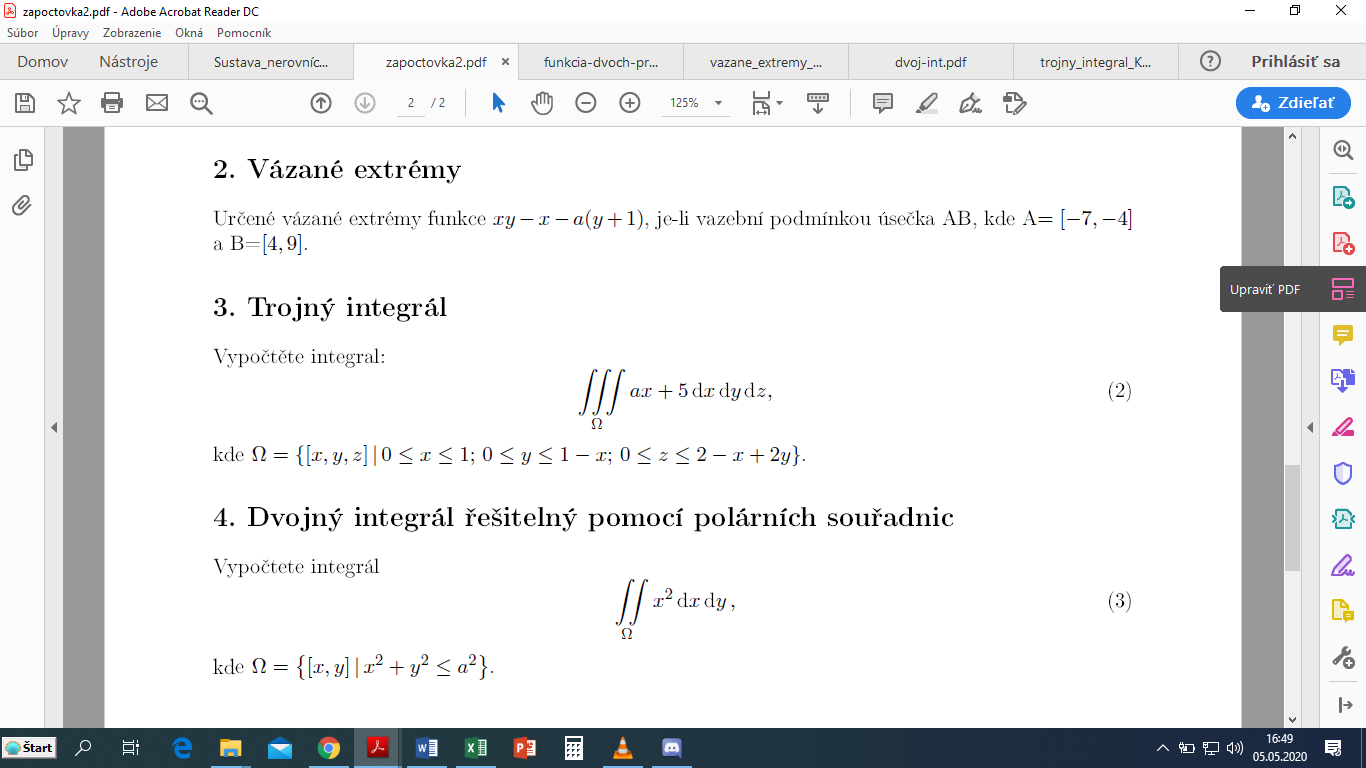
Task: Open the Combine files tool in right pane
Action: pyautogui.click(x=1342, y=380)
